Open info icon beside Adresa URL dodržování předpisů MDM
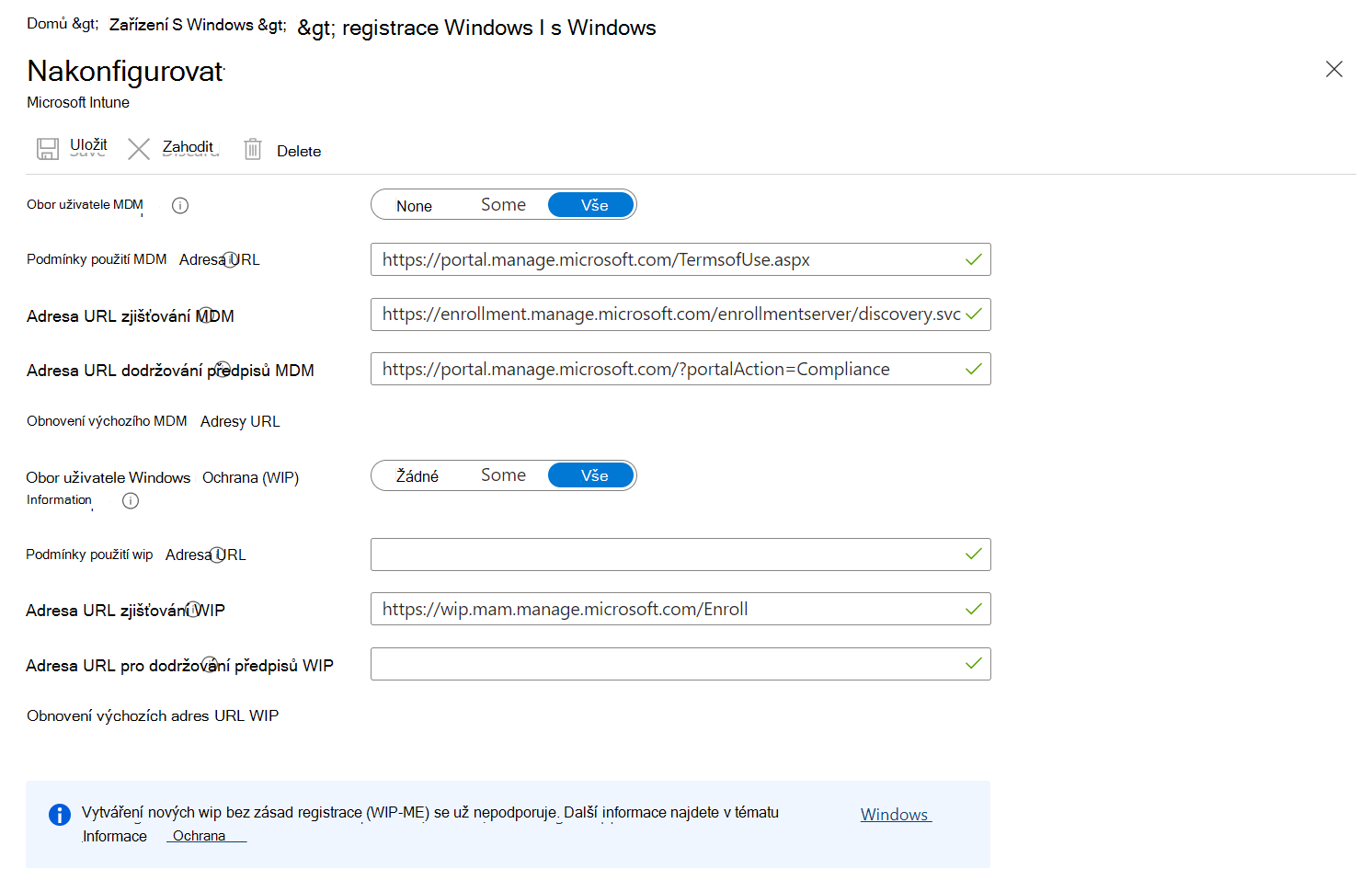The height and width of the screenshot is (892, 1372). [222, 370]
